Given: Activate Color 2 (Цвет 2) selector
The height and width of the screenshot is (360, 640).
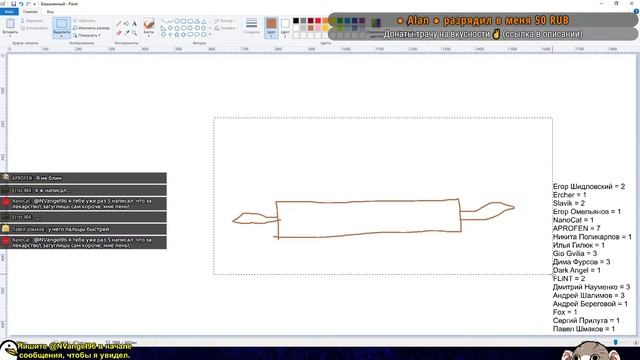Looking at the screenshot, I should point(285,27).
